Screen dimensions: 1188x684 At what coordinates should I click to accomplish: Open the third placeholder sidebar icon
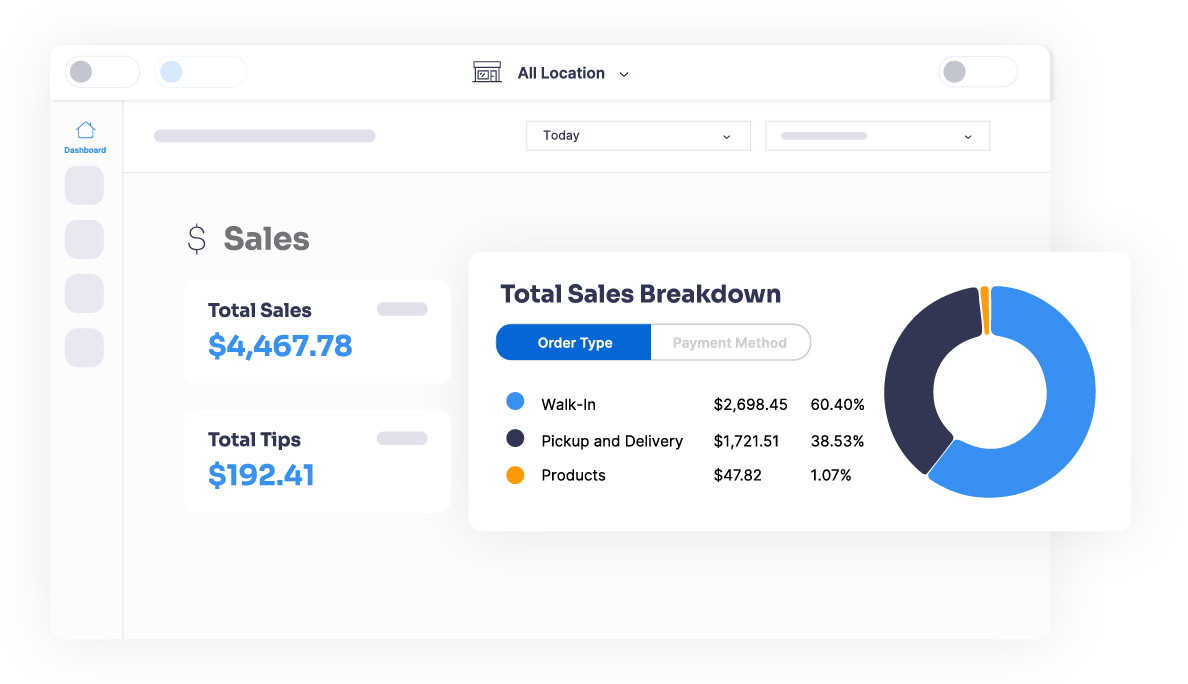84,294
